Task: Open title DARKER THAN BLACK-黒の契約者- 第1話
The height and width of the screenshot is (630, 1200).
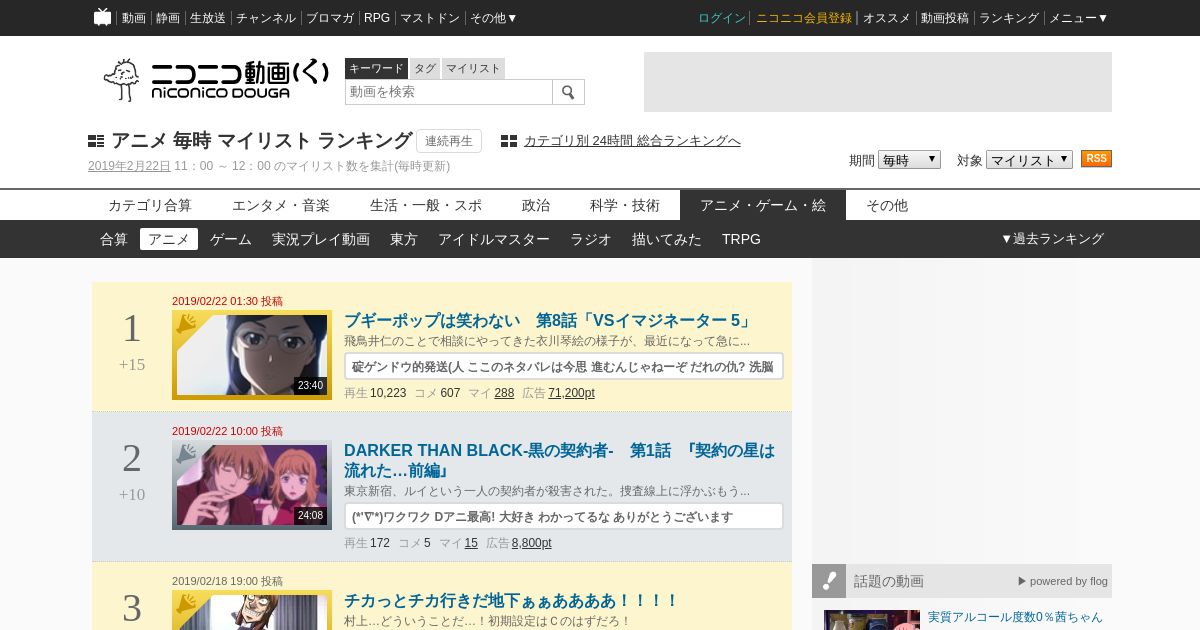Action: [x=559, y=460]
